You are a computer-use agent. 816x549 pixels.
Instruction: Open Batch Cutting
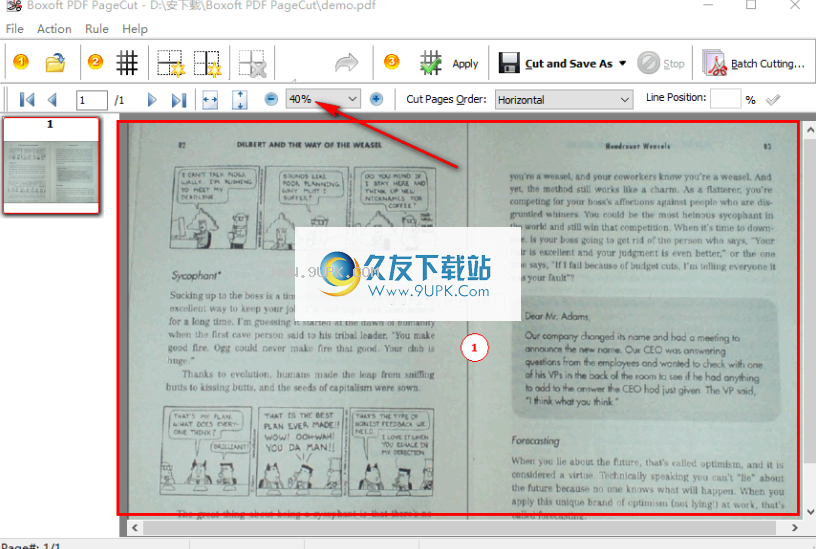pos(753,63)
